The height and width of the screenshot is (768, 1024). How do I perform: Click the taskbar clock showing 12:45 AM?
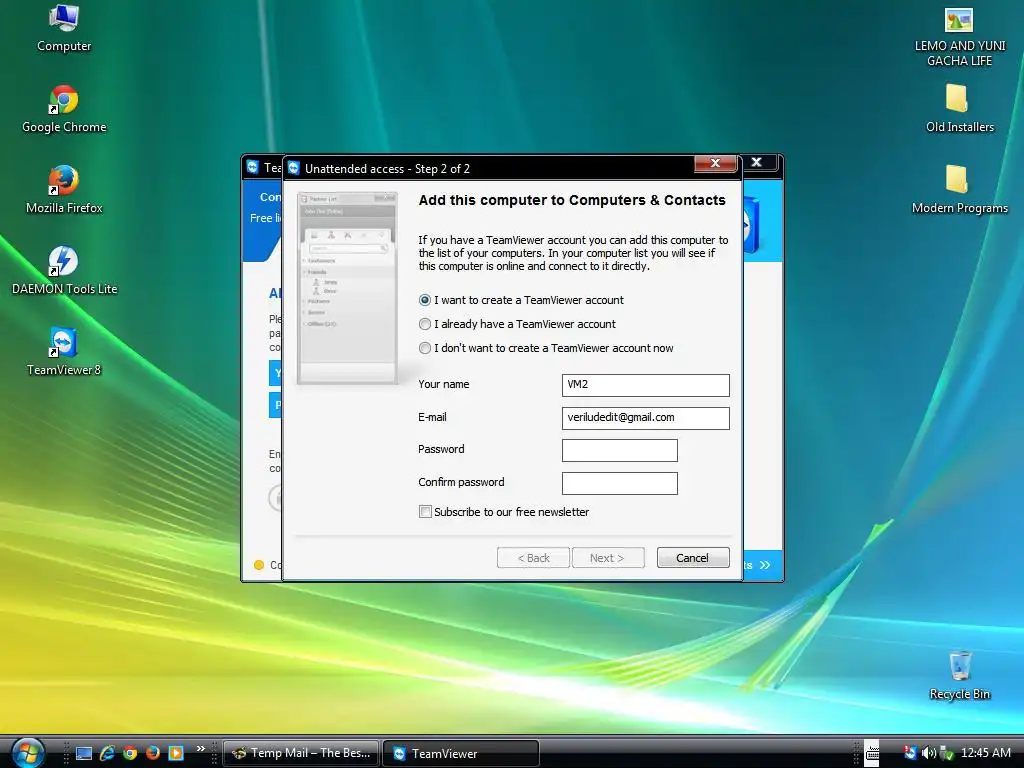pos(985,753)
